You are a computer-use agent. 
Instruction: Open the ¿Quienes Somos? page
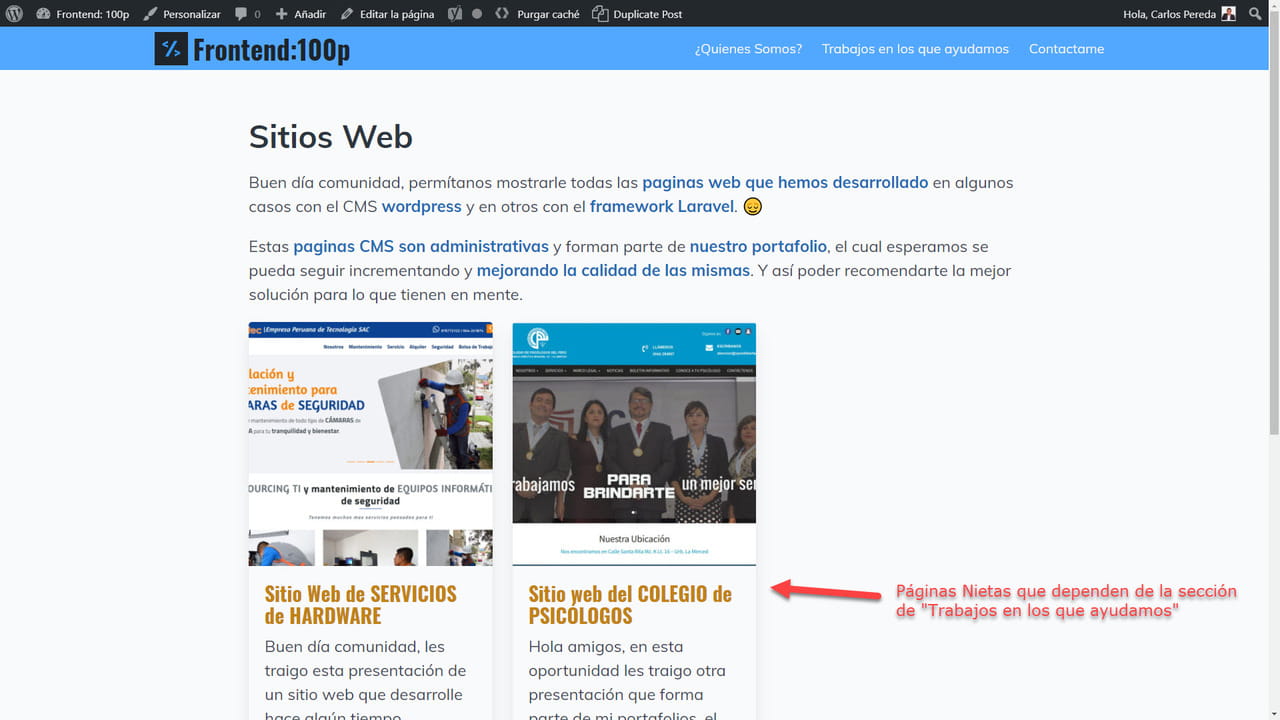[x=748, y=48]
